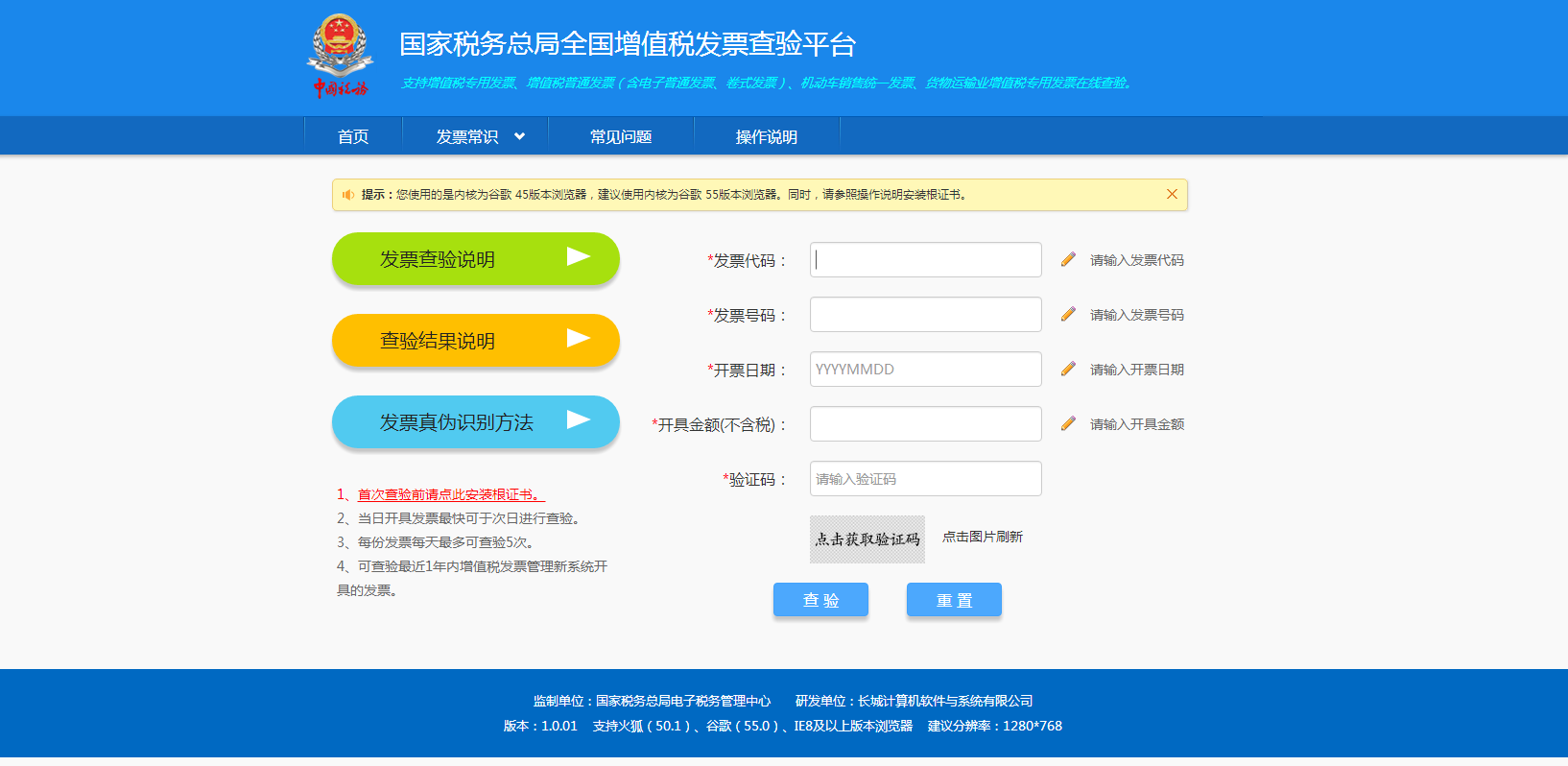This screenshot has height=766, width=1568.
Task: Open the blue 发票真伪识别方法 button
Action: (476, 422)
